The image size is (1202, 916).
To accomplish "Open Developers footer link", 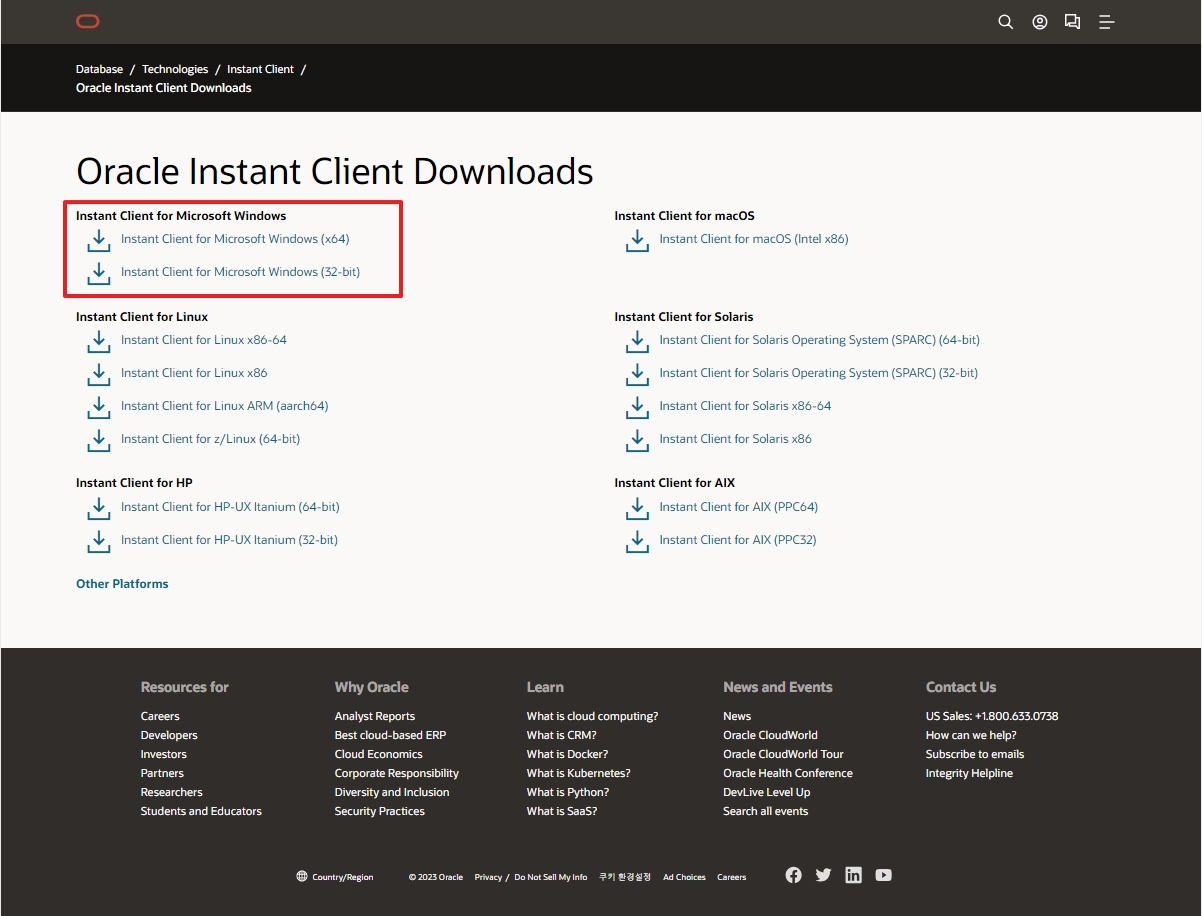I will [x=169, y=735].
